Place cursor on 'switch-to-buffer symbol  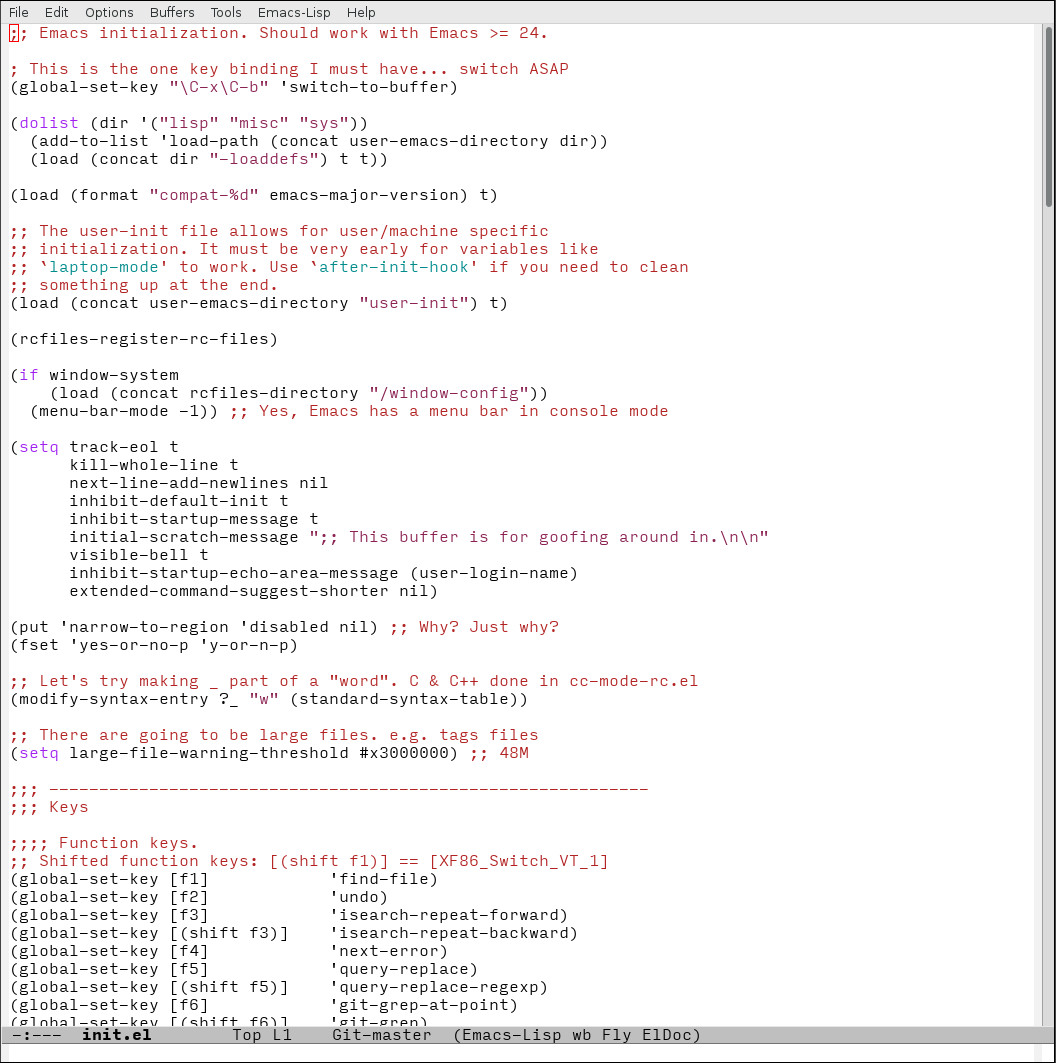[364, 87]
